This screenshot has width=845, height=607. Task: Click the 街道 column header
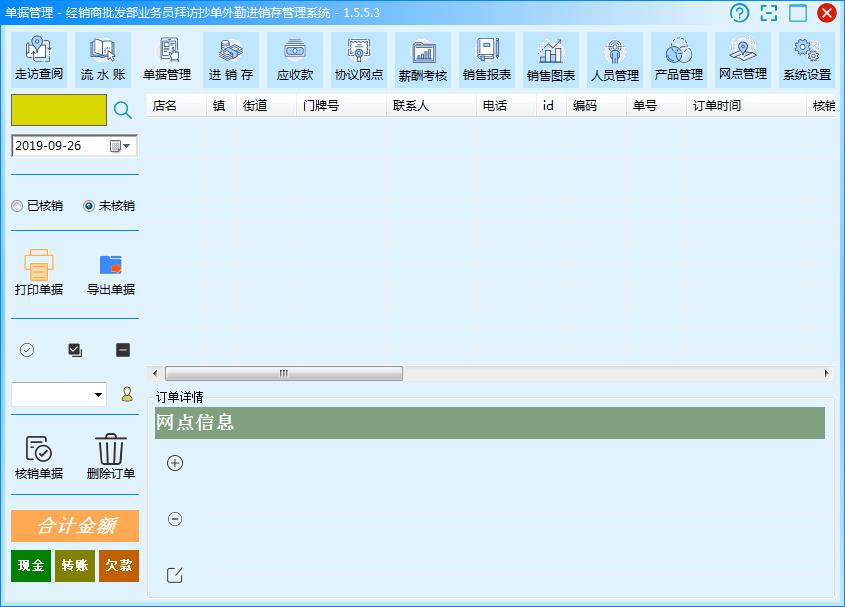pyautogui.click(x=267, y=106)
